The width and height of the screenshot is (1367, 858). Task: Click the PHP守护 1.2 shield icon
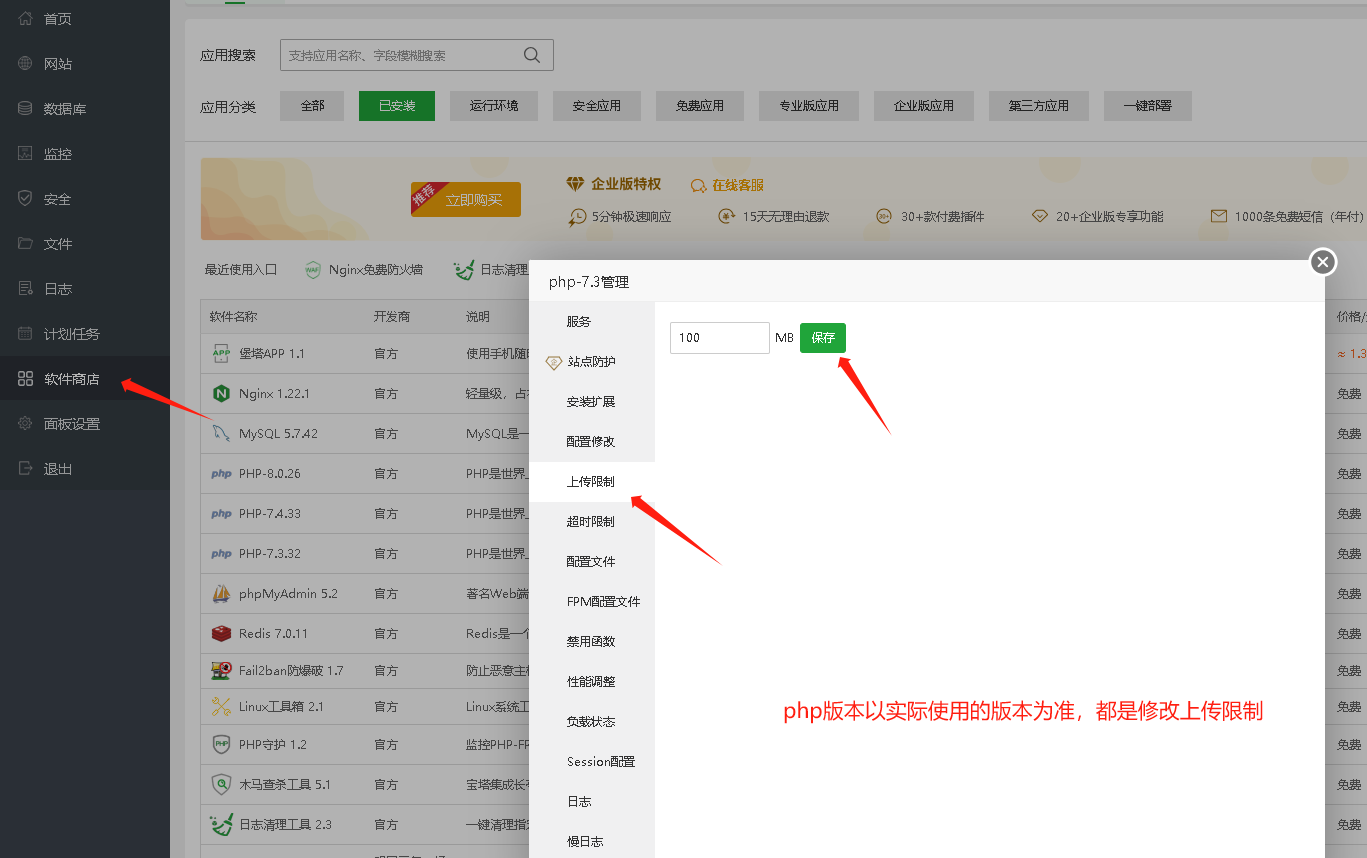(x=221, y=744)
